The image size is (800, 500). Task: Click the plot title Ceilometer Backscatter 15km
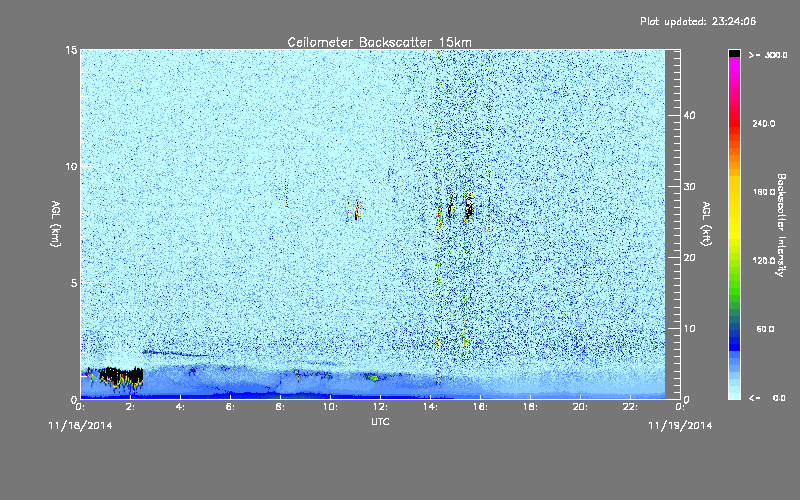(379, 42)
